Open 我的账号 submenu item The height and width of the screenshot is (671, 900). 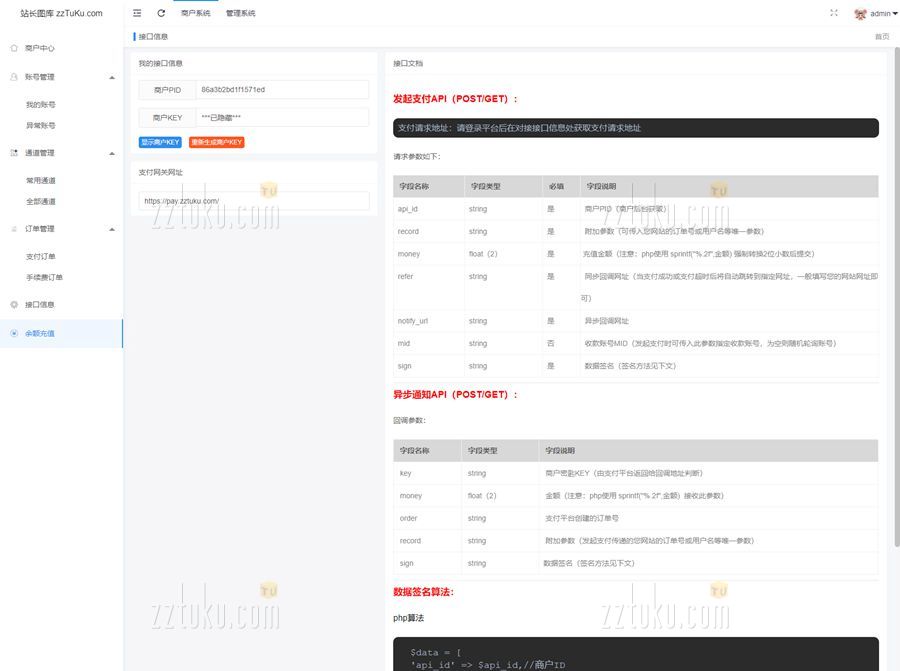click(41, 104)
